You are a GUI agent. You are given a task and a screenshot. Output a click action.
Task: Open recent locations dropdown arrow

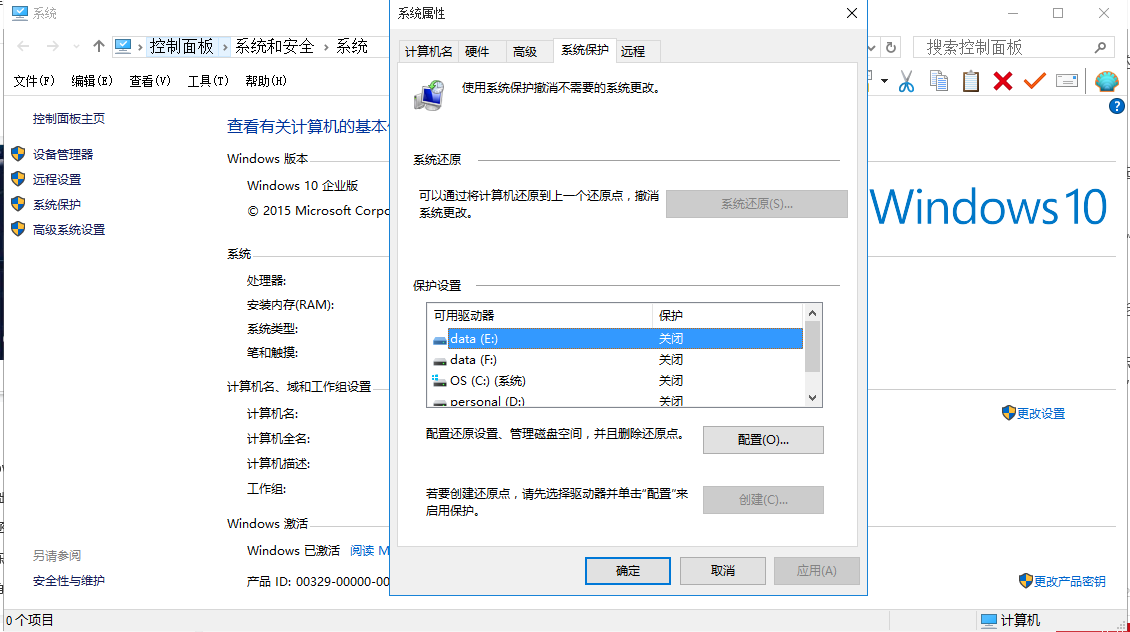(x=76, y=47)
